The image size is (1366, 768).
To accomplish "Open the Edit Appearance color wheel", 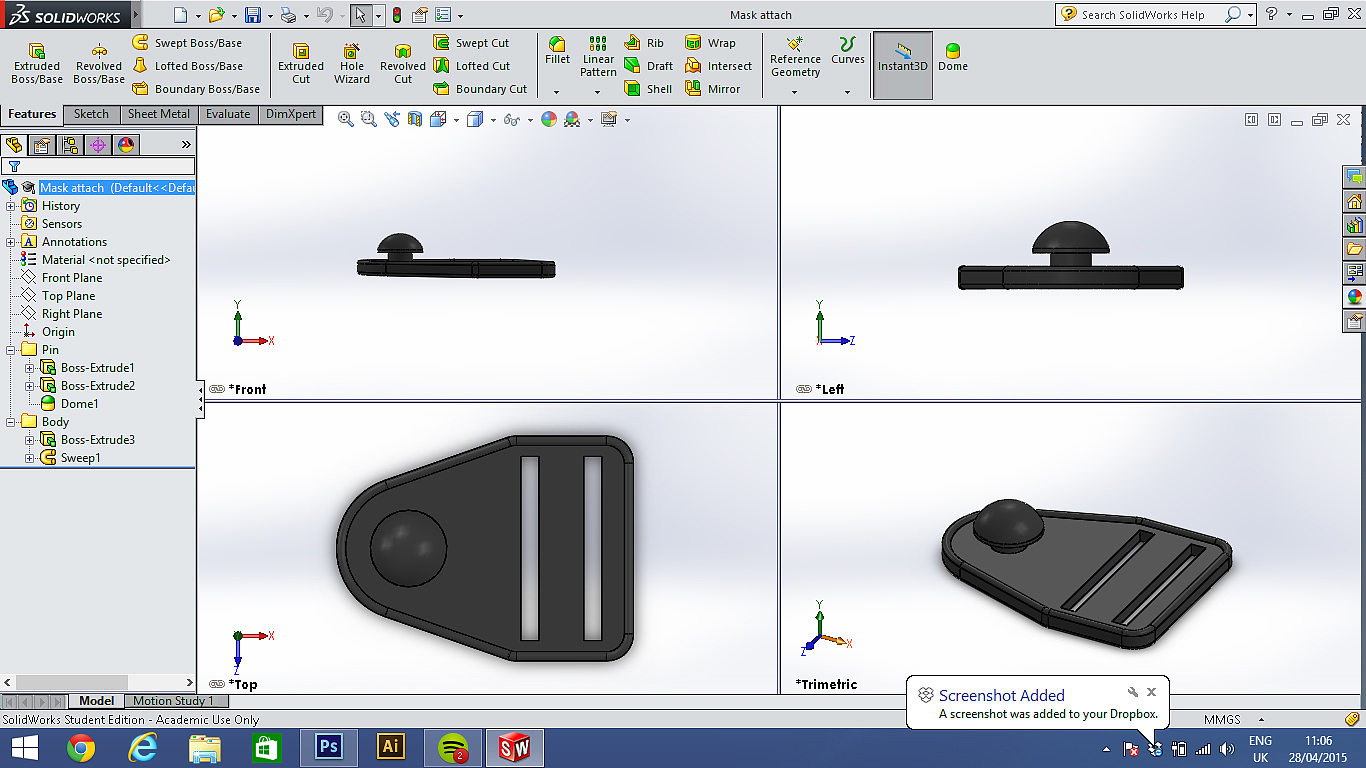I will [x=548, y=119].
